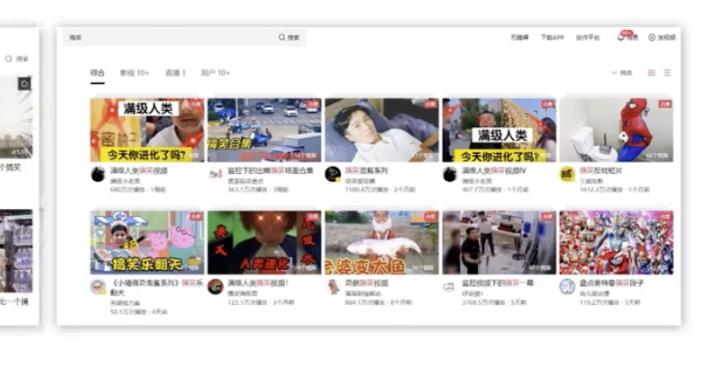This screenshot has width=717, height=378.
Task: Open the 用户 10+ tab
Action: (215, 73)
